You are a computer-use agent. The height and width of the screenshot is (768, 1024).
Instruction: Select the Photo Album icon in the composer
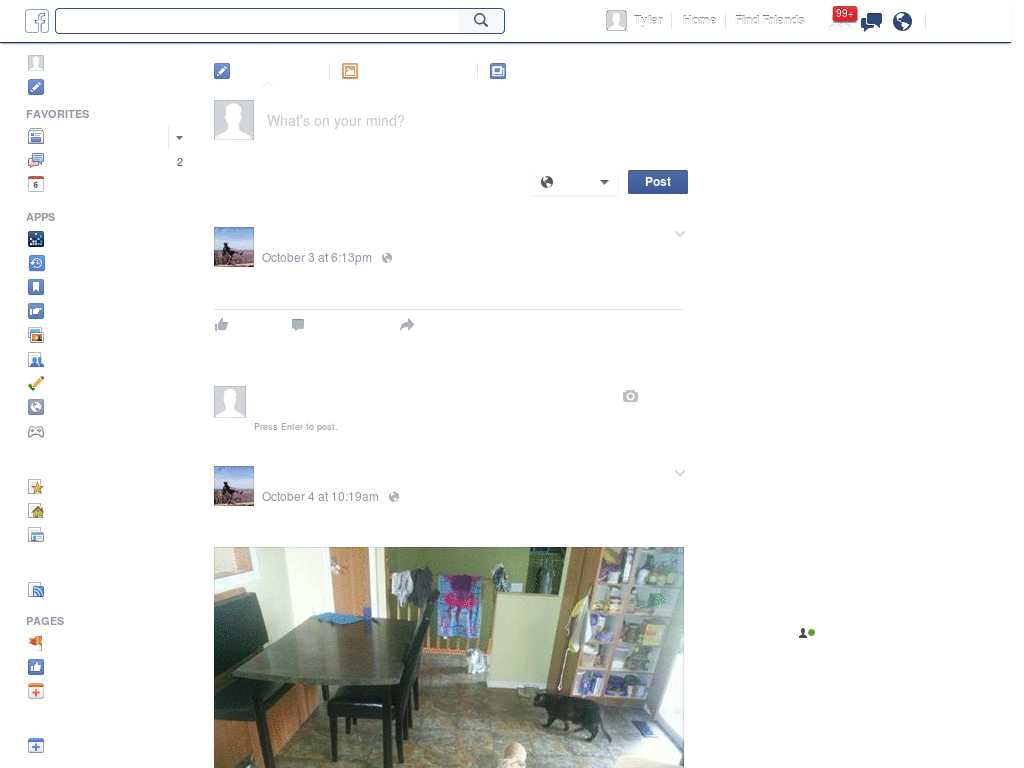coord(498,71)
